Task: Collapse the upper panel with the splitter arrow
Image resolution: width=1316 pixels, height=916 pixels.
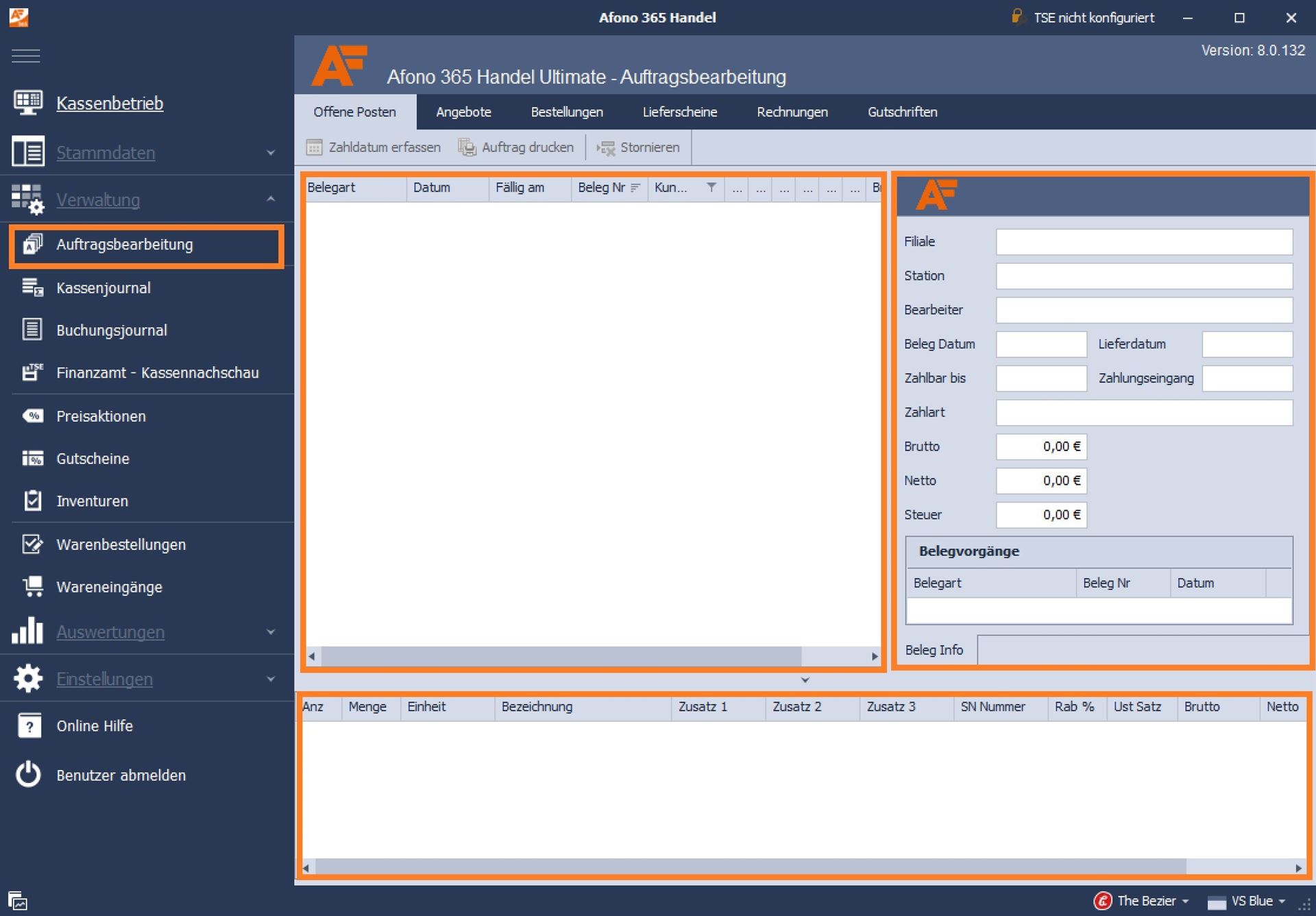Action: pyautogui.click(x=805, y=680)
